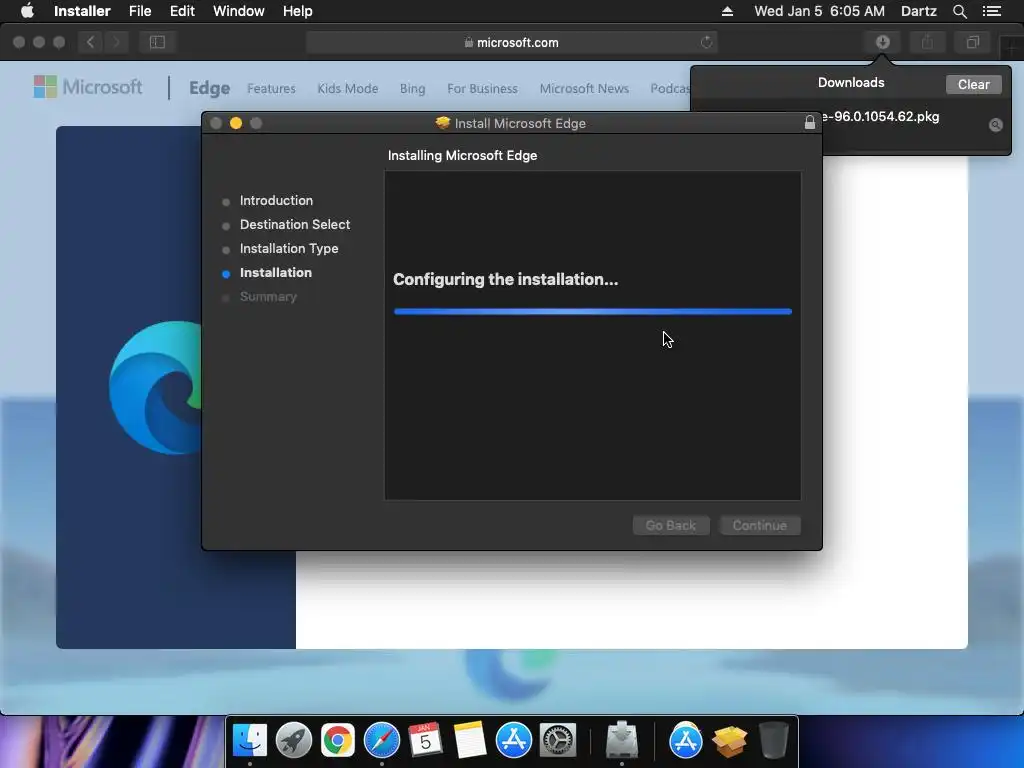Open Kids Mode link on webpage

347,88
